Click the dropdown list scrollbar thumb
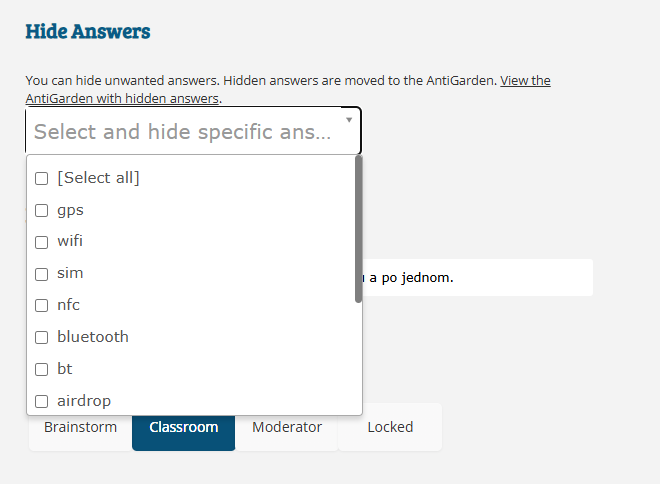 click(358, 229)
